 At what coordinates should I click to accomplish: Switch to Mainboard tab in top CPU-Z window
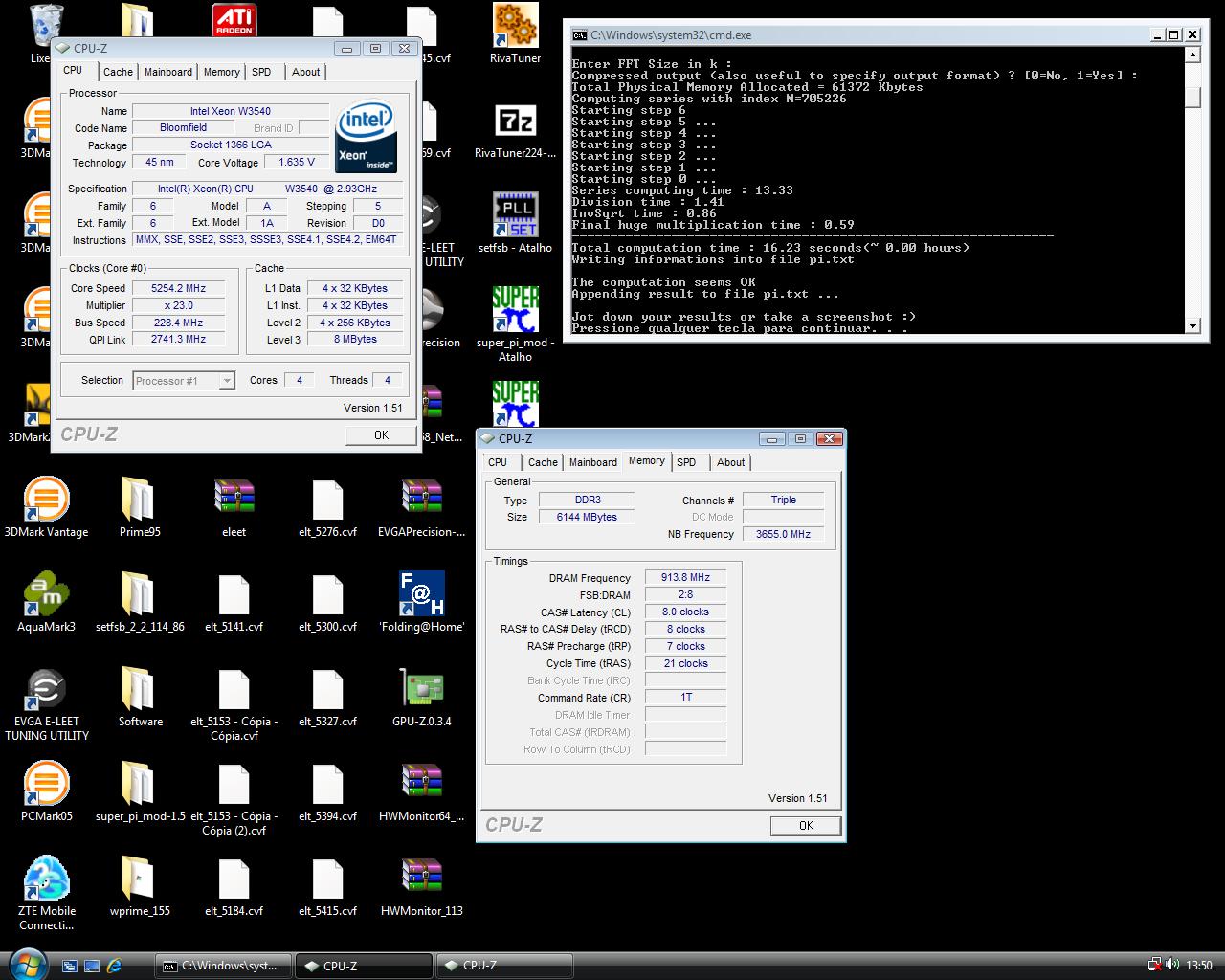(168, 72)
